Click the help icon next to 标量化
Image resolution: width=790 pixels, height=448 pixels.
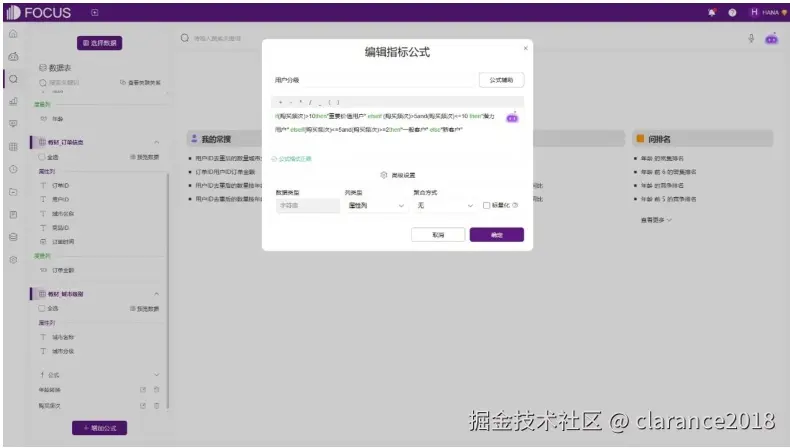515,205
